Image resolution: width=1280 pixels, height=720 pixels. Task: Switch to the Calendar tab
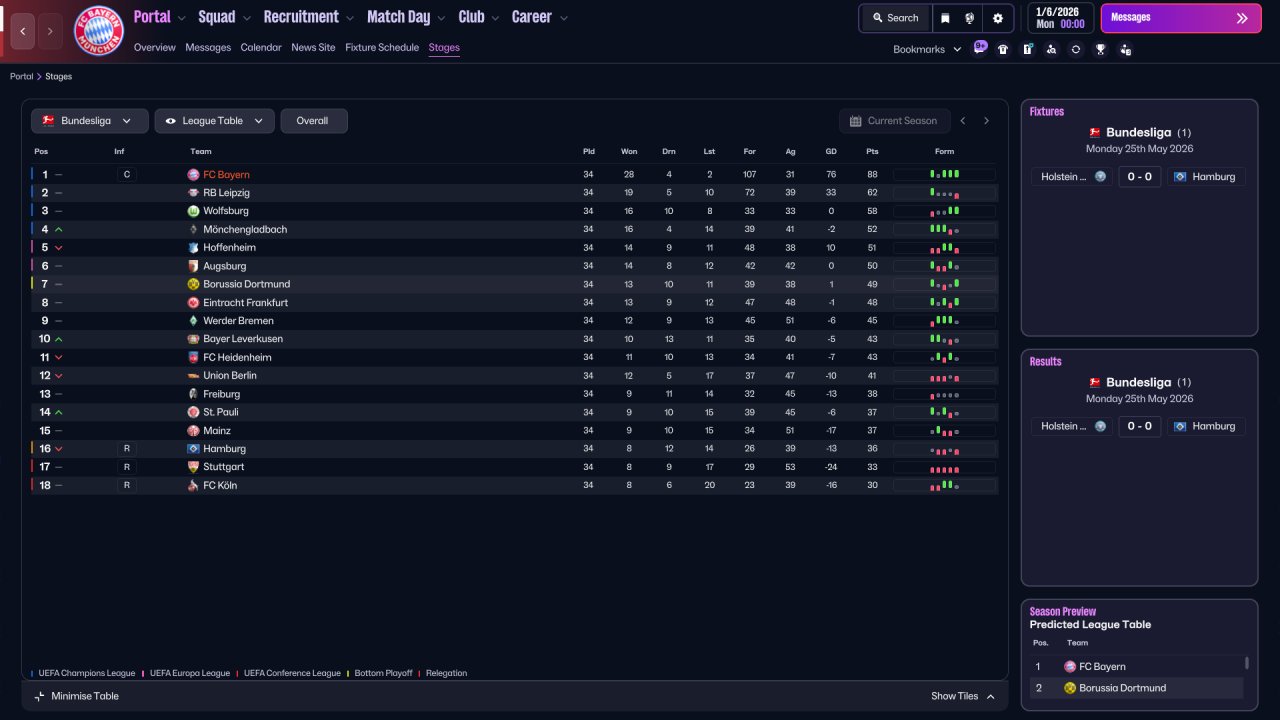(x=261, y=47)
